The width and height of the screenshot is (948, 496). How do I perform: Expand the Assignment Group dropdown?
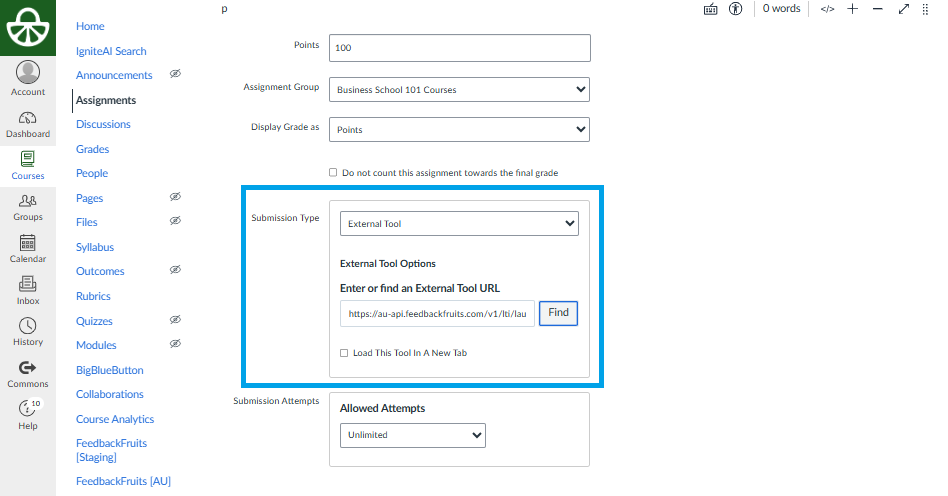[459, 89]
